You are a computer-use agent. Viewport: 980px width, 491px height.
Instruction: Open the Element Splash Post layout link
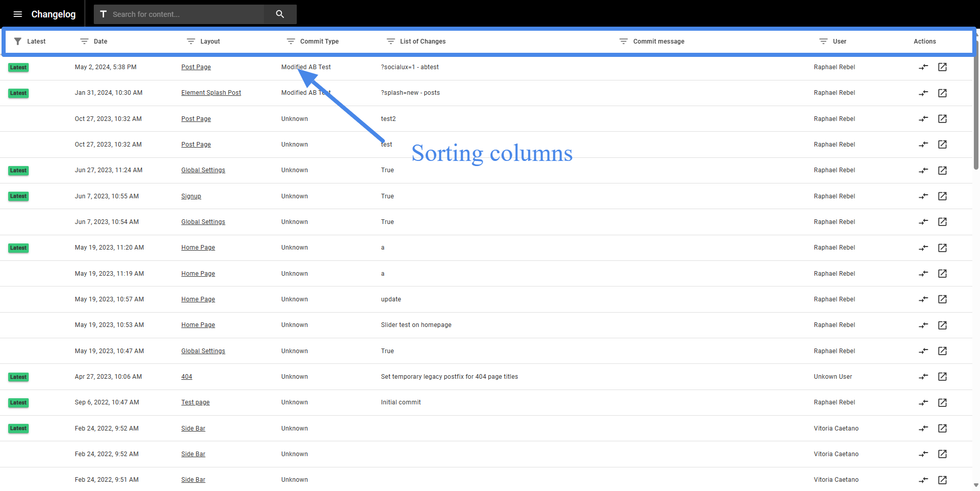[211, 93]
